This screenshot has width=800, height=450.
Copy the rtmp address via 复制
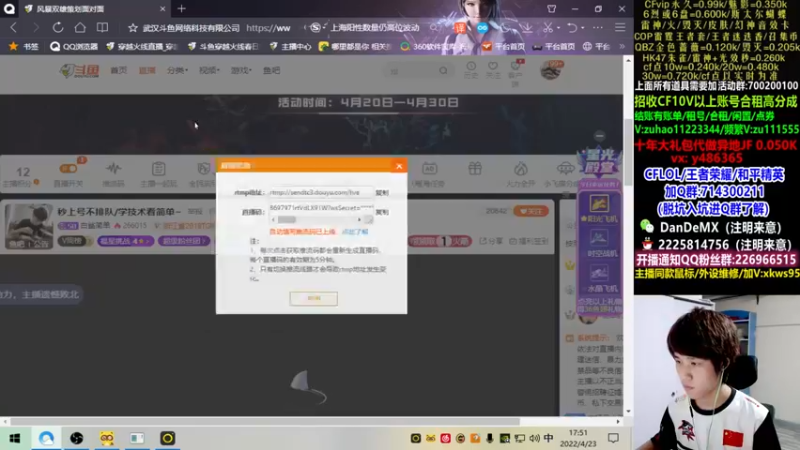coord(382,193)
